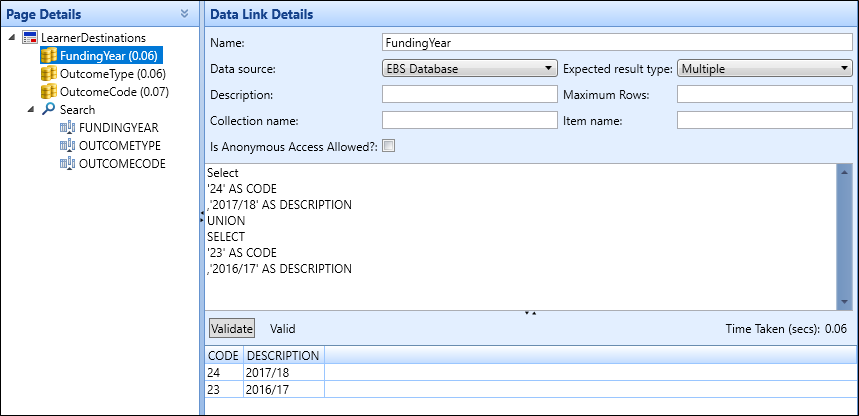Click the OutcomeCode data link icon
Screen dimensions: 859x416
pos(48,91)
